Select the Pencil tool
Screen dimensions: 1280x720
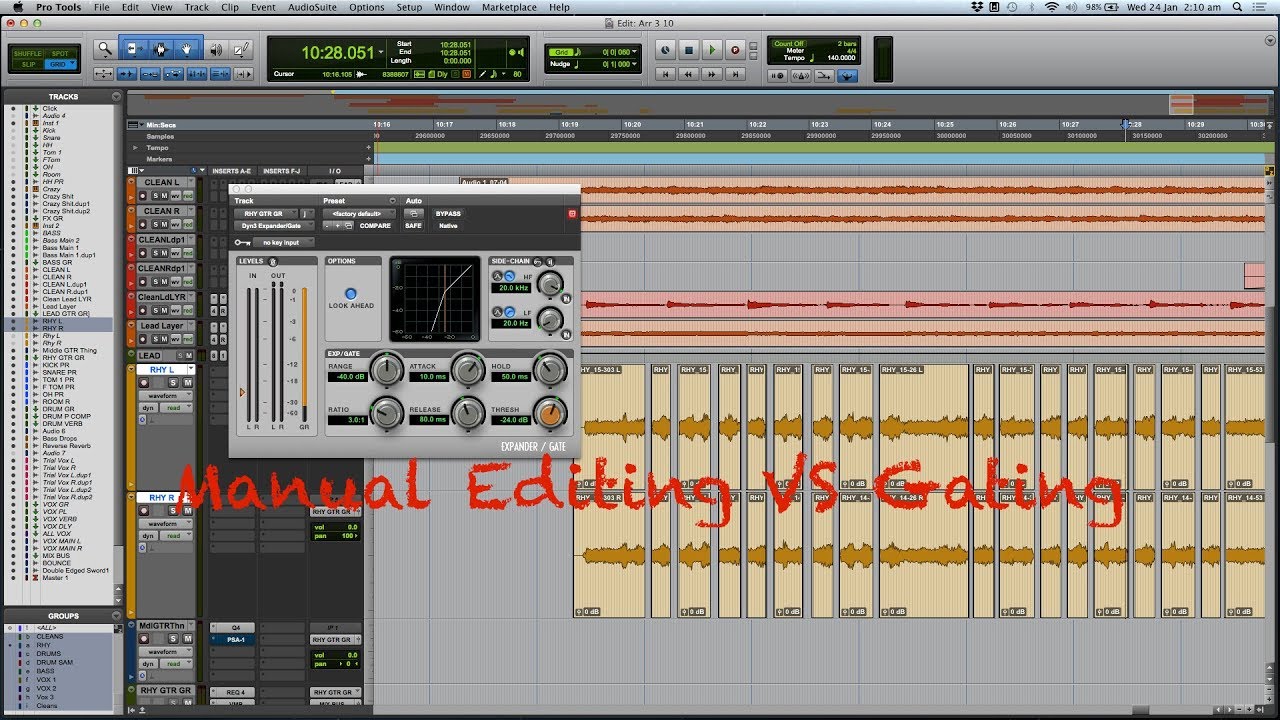click(242, 49)
